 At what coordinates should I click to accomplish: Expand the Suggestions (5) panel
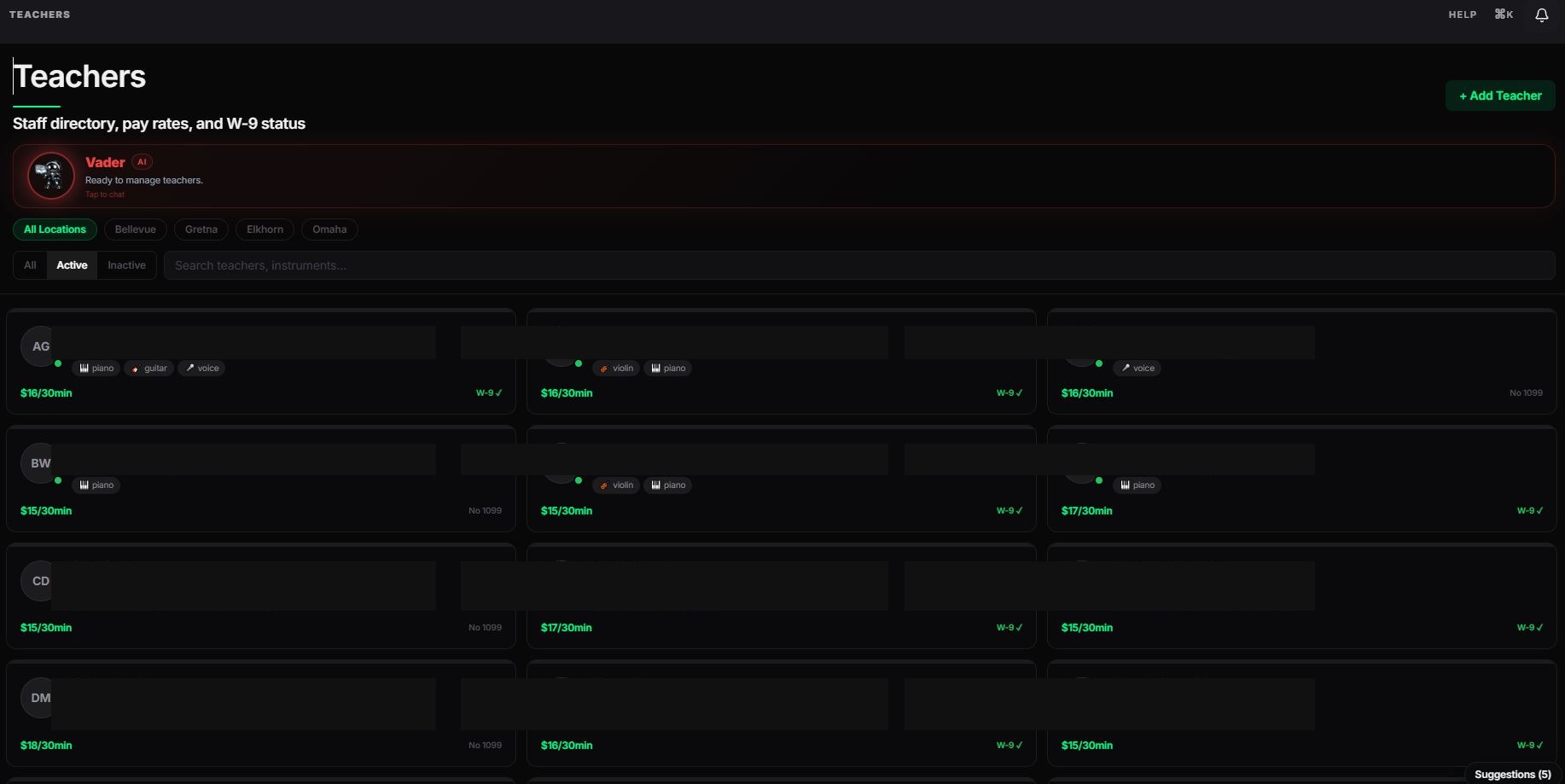pos(1512,774)
